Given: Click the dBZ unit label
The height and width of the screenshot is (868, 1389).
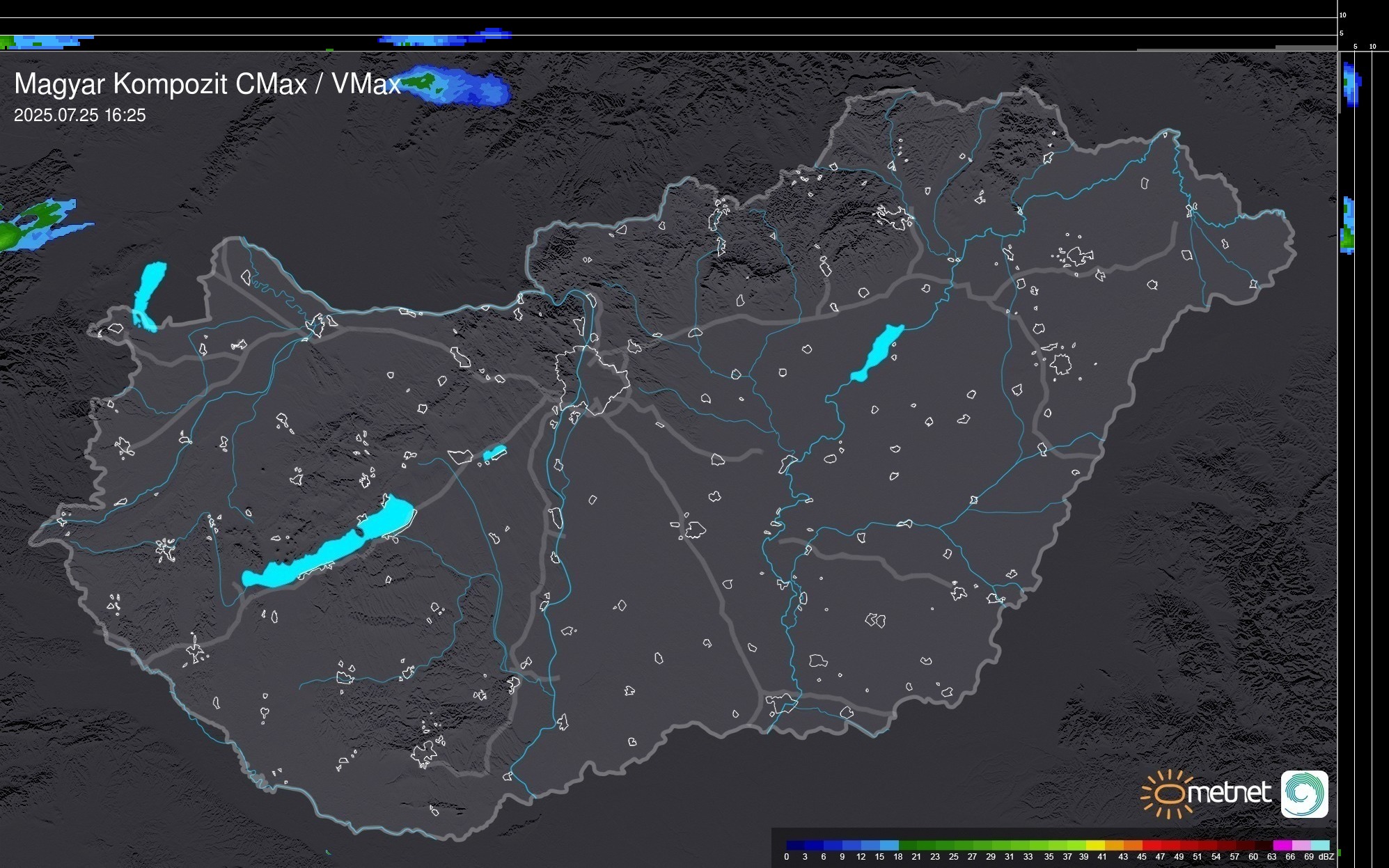Looking at the screenshot, I should click(1326, 857).
